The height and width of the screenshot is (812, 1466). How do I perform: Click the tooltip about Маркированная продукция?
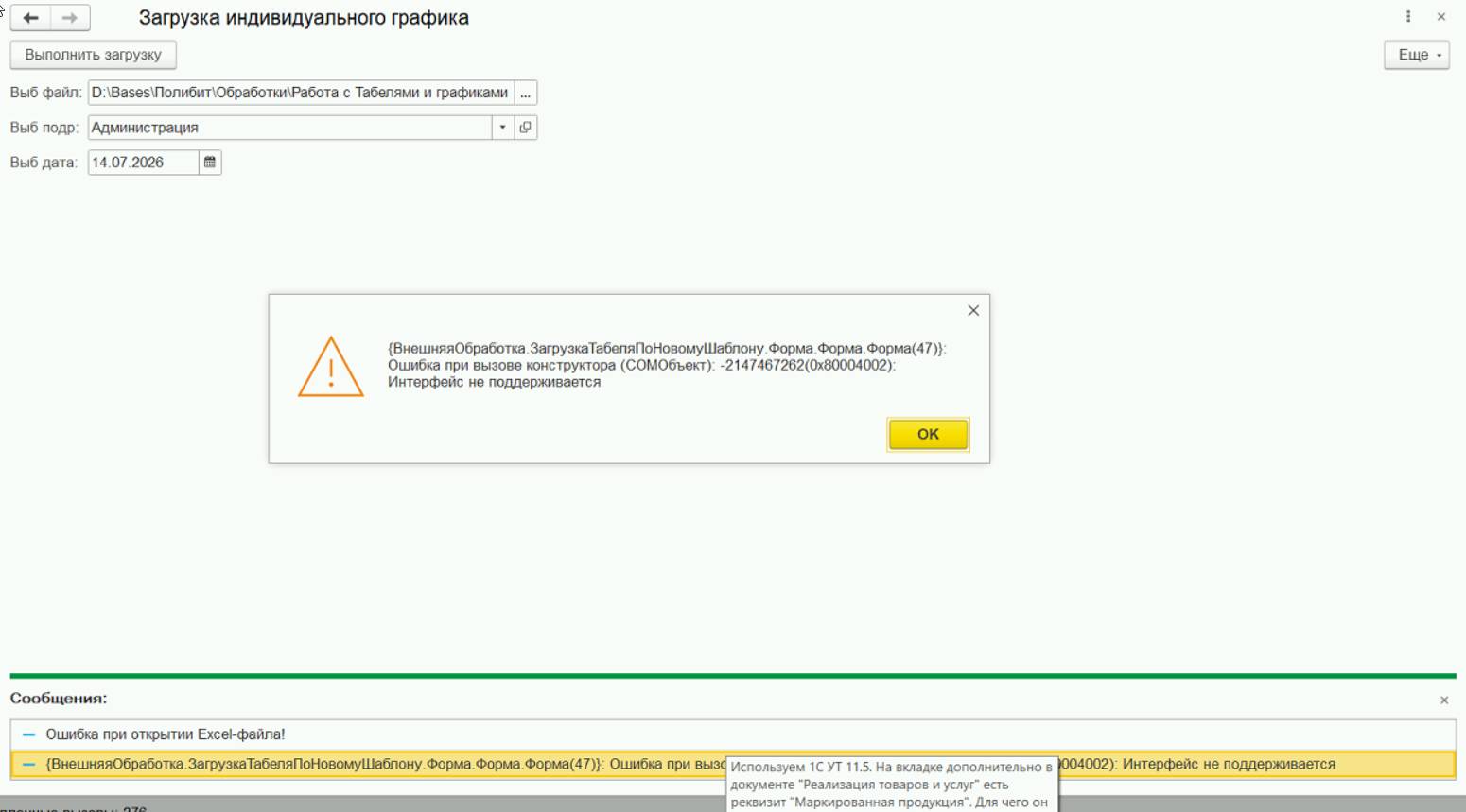[892, 785]
